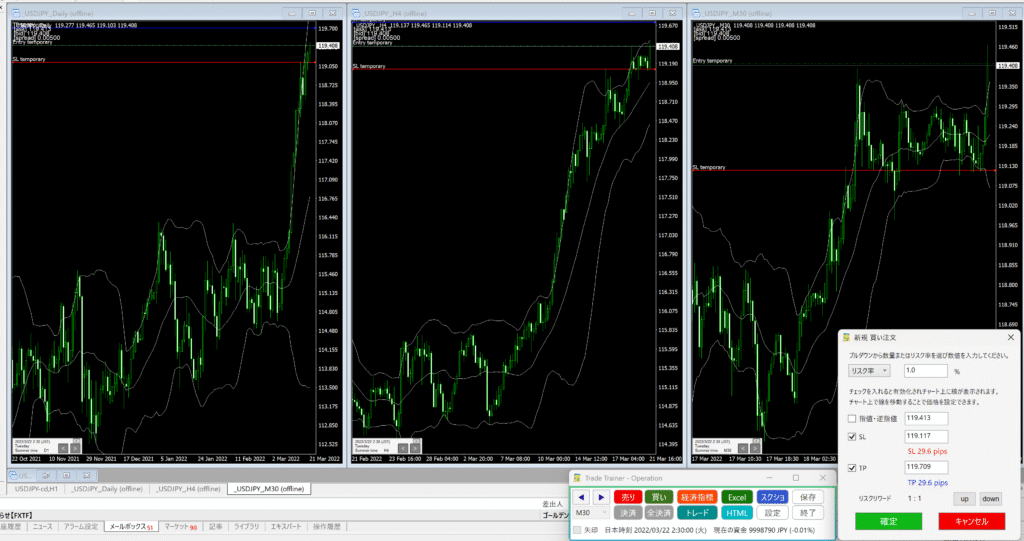The height and width of the screenshot is (541, 1024).
Task: Maximize the USDJPY_M30 chart window
Action: click(992, 13)
